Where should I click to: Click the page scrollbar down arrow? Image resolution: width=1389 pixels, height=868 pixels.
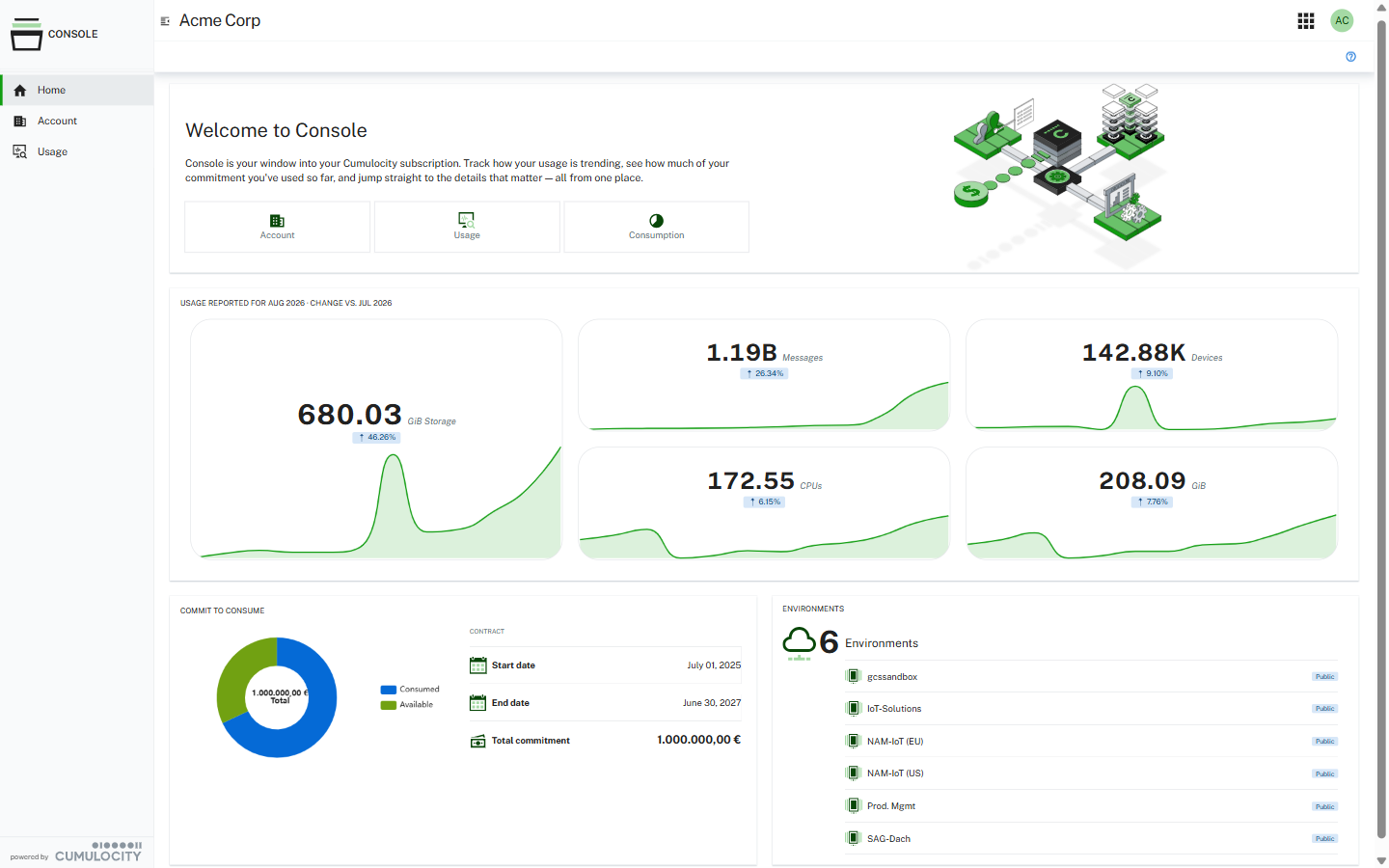click(1381, 860)
